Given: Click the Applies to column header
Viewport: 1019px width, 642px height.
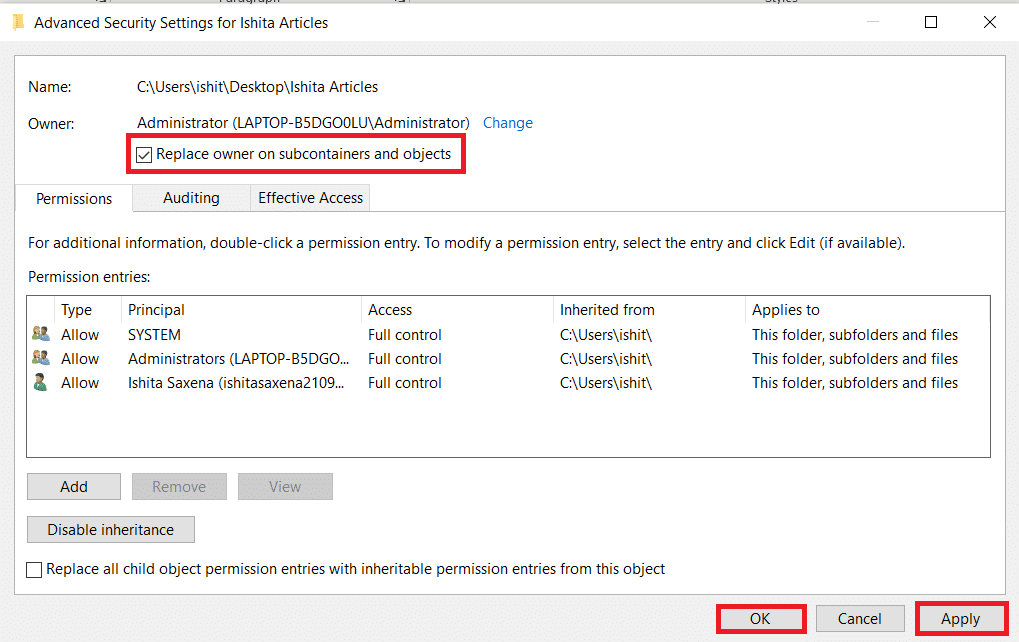Looking at the screenshot, I should (868, 310).
